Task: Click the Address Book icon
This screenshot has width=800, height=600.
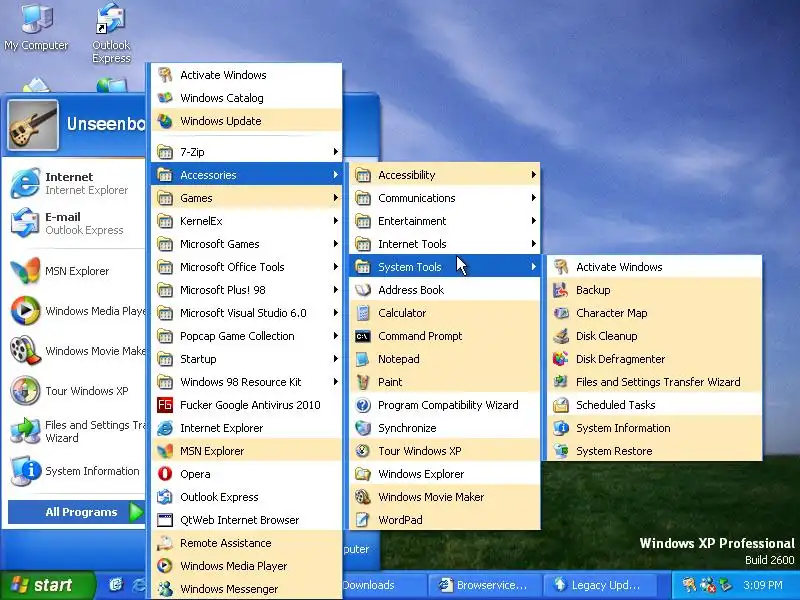Action: coord(363,290)
